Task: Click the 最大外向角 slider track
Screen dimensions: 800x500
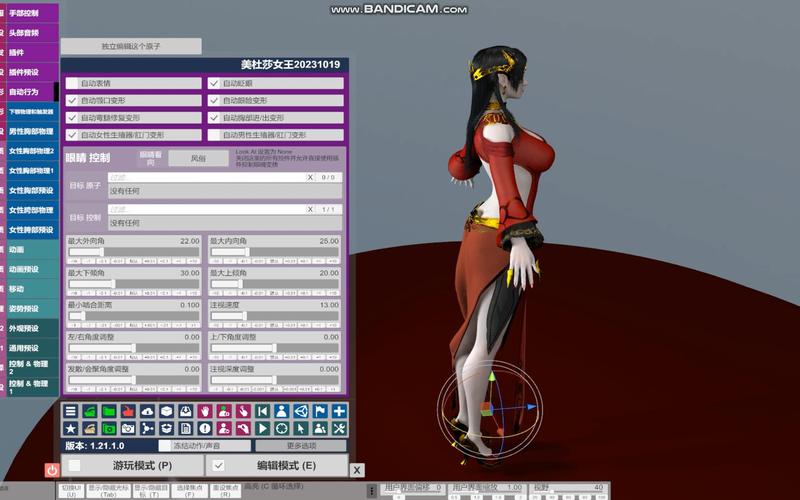Action: 134,253
